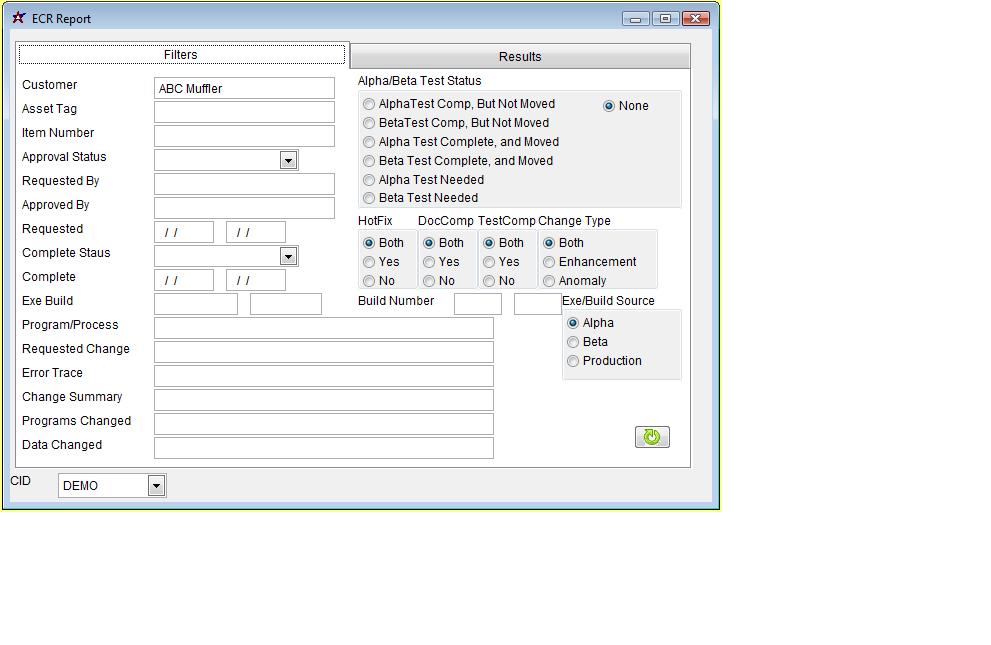This screenshot has width=991, height=645.
Task: Switch to the Results tab
Action: (x=520, y=56)
